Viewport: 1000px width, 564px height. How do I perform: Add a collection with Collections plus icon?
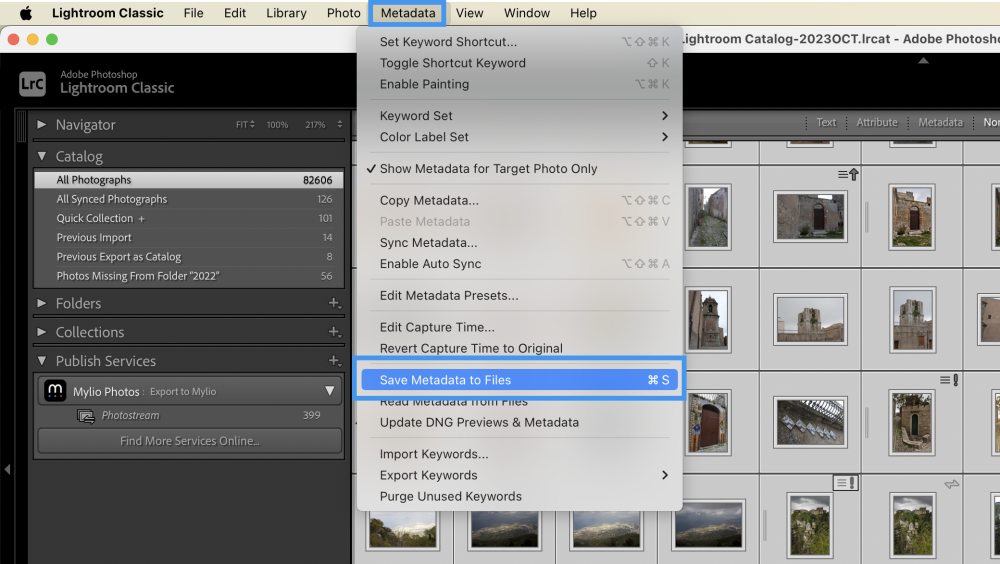pos(334,332)
